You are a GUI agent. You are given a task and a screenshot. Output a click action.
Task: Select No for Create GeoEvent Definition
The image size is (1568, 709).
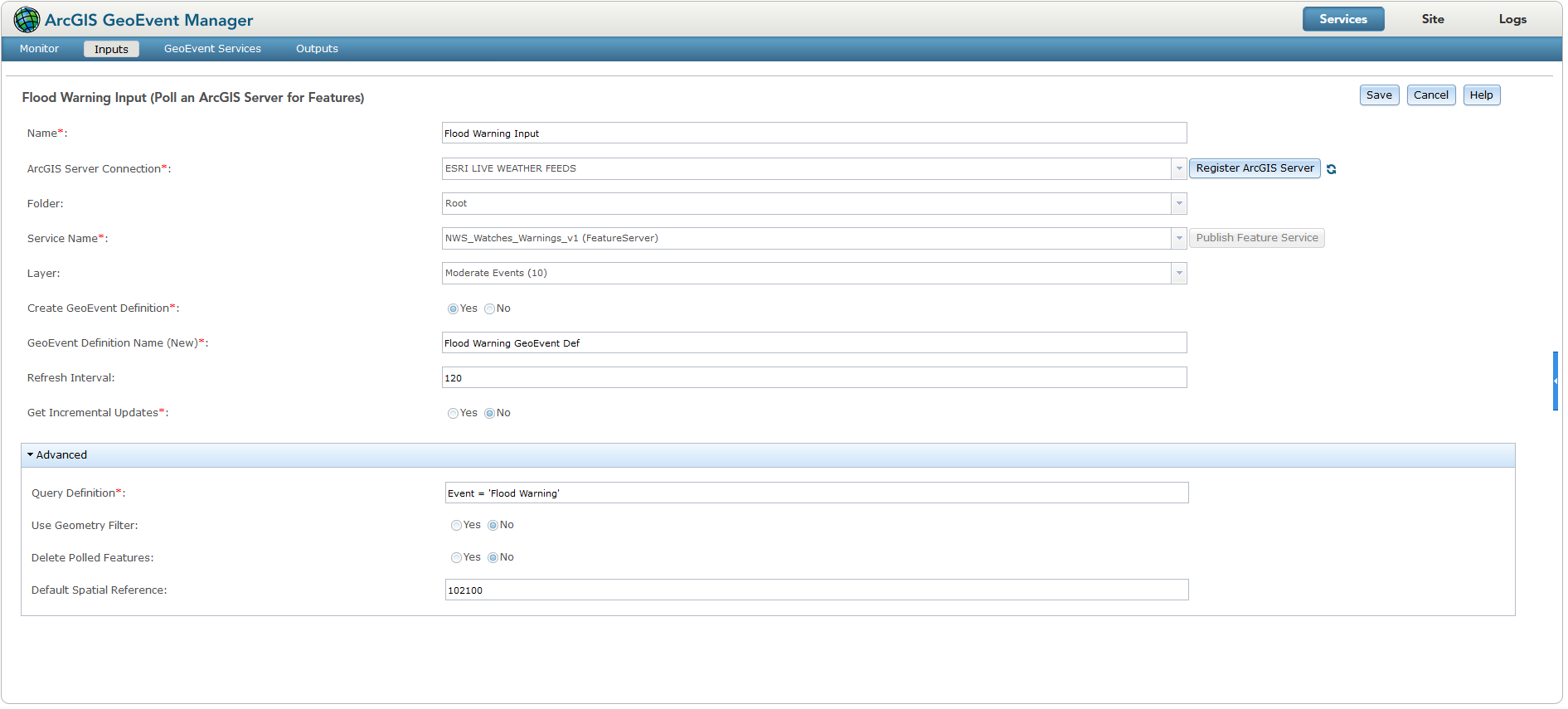[x=489, y=309]
